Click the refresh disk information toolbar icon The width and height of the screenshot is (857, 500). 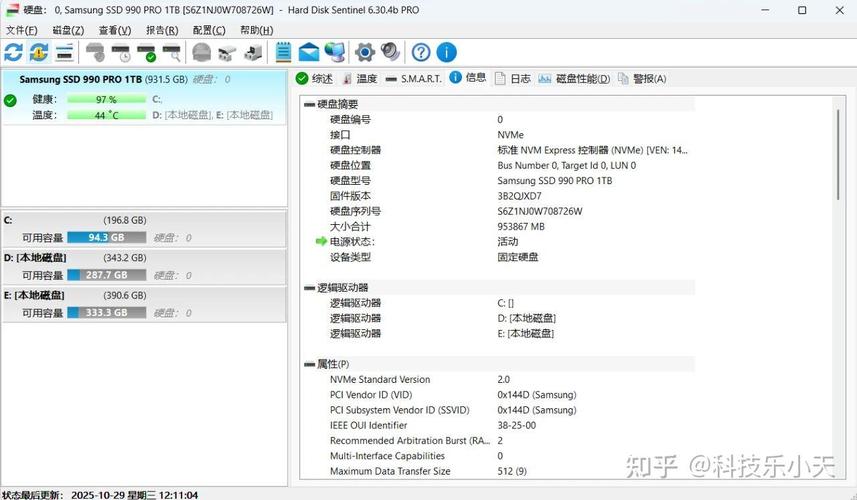tap(13, 52)
